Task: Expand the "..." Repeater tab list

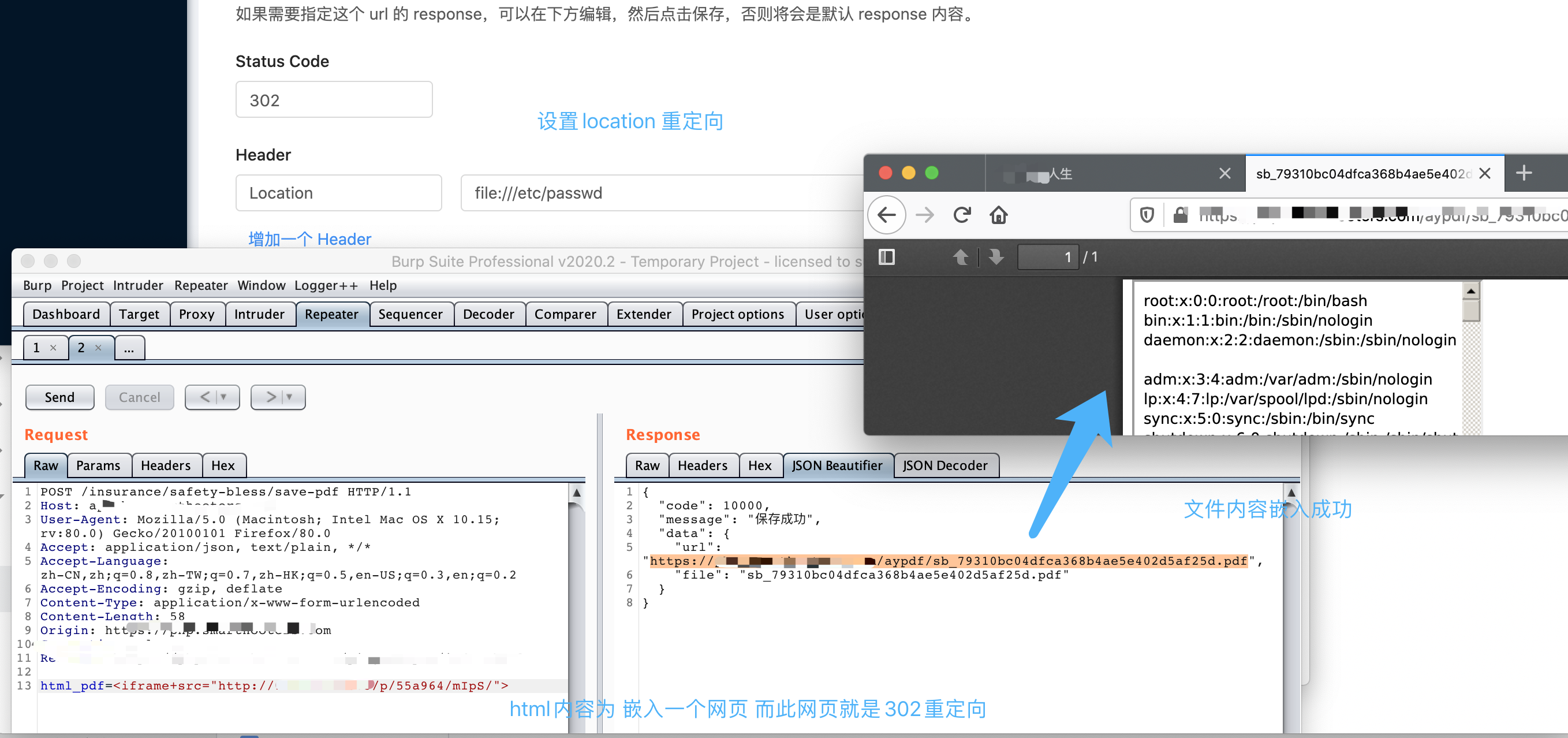Action: pyautogui.click(x=129, y=348)
